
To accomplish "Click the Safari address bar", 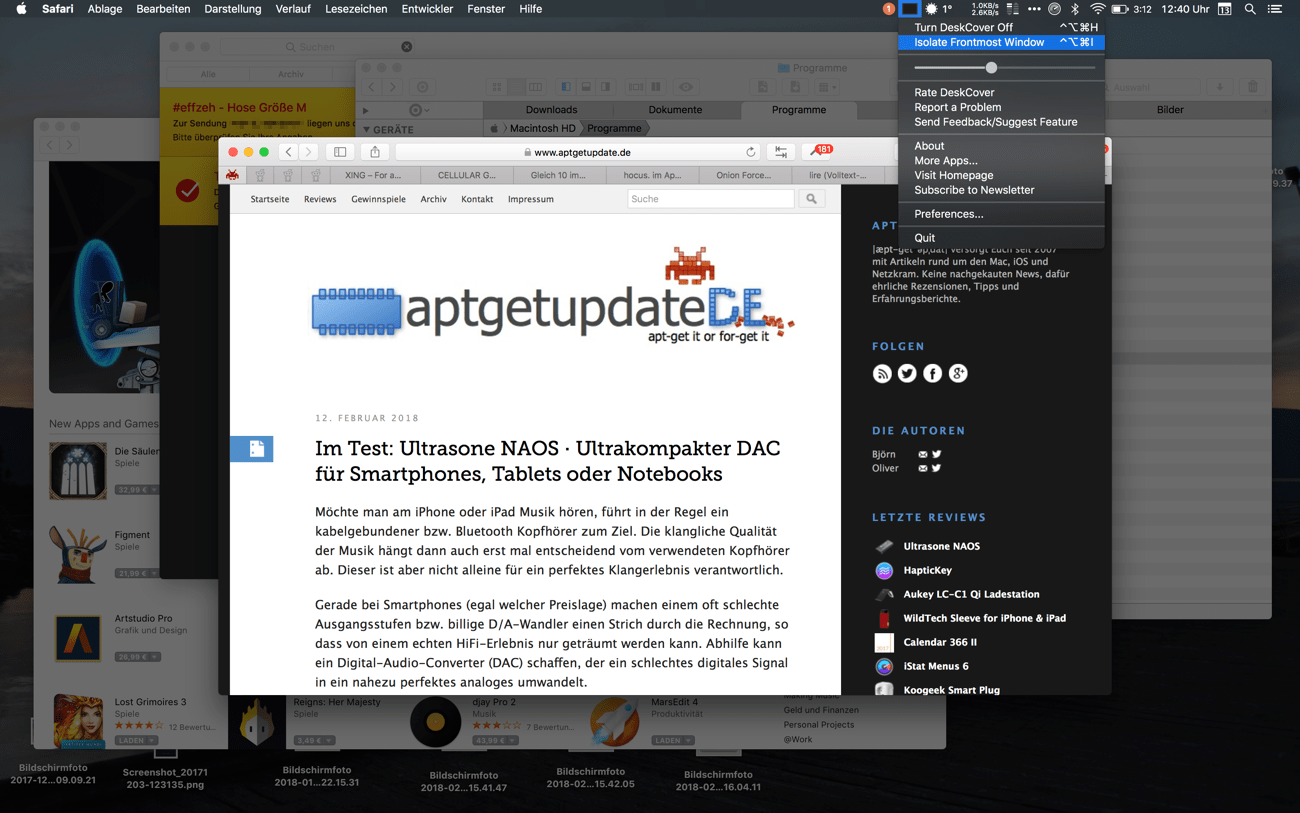I will 576,152.
